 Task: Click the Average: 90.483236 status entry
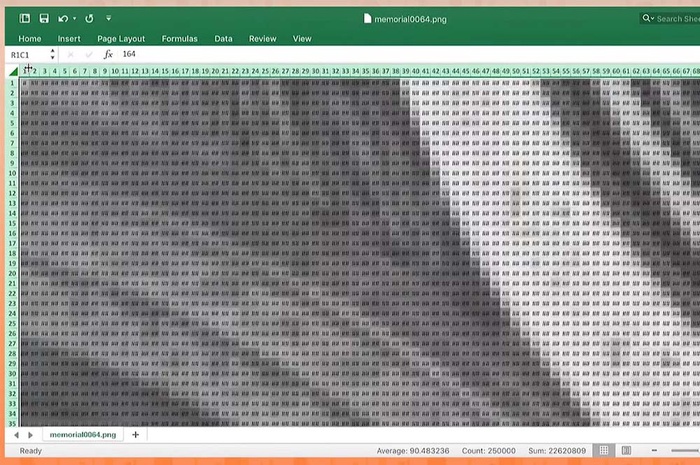point(413,451)
